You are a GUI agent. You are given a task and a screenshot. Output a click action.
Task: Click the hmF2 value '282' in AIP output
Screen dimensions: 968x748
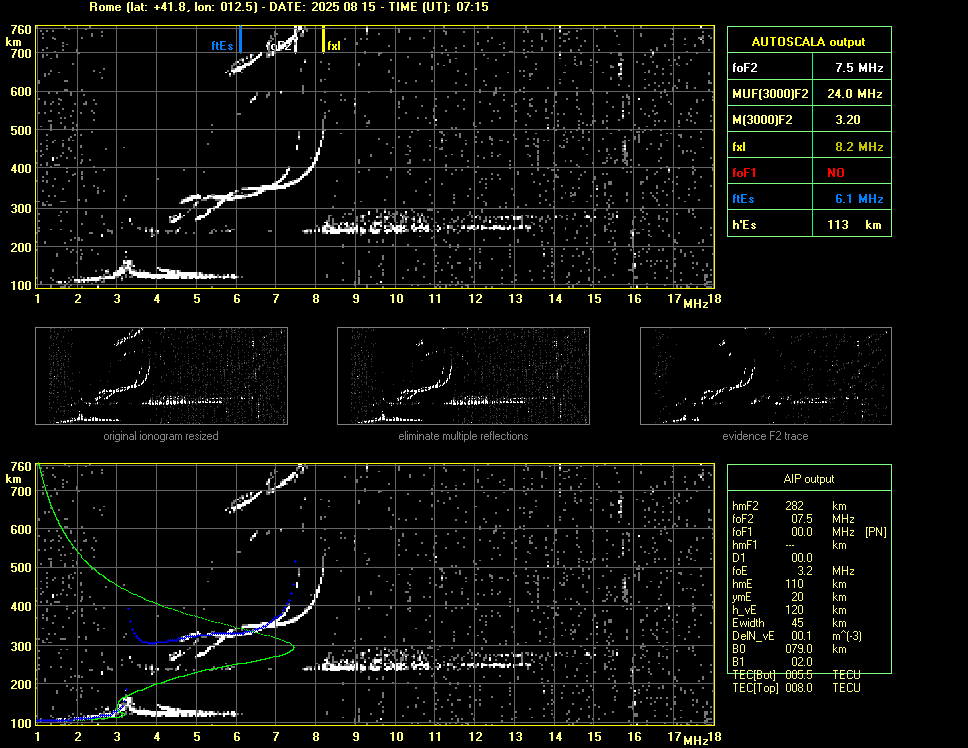tap(795, 505)
